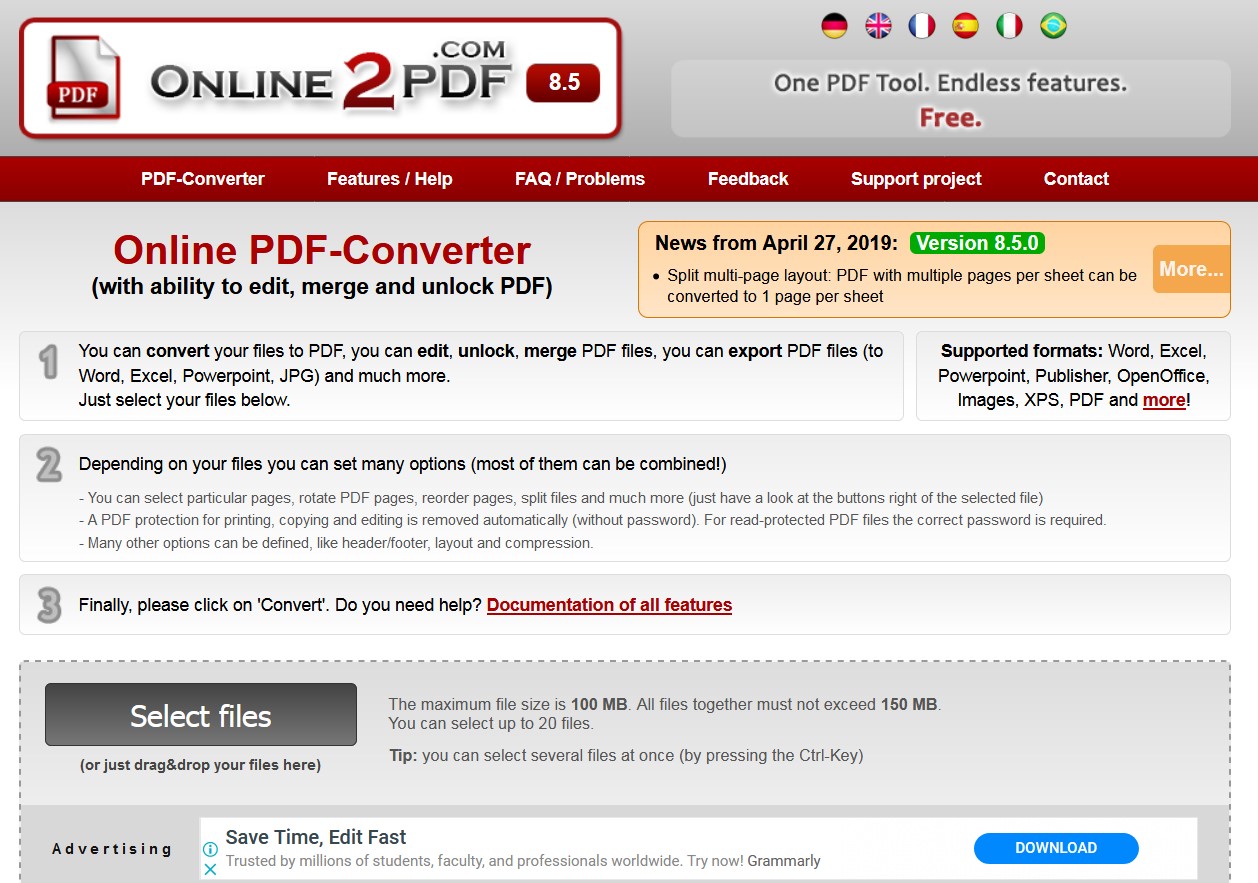The image size is (1258, 883).
Task: Click the orange More... button in news box
Action: tap(1191, 269)
